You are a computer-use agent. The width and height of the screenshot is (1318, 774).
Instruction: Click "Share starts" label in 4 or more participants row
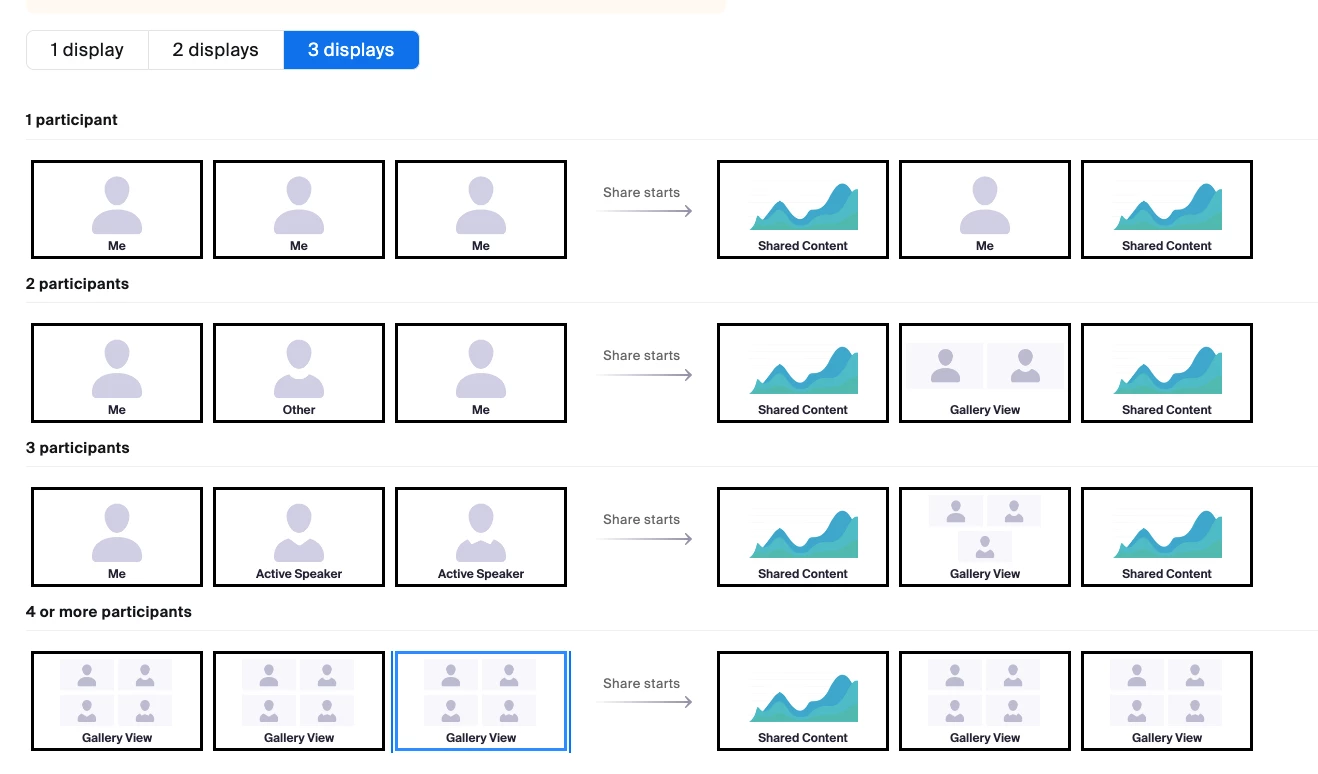click(x=641, y=683)
